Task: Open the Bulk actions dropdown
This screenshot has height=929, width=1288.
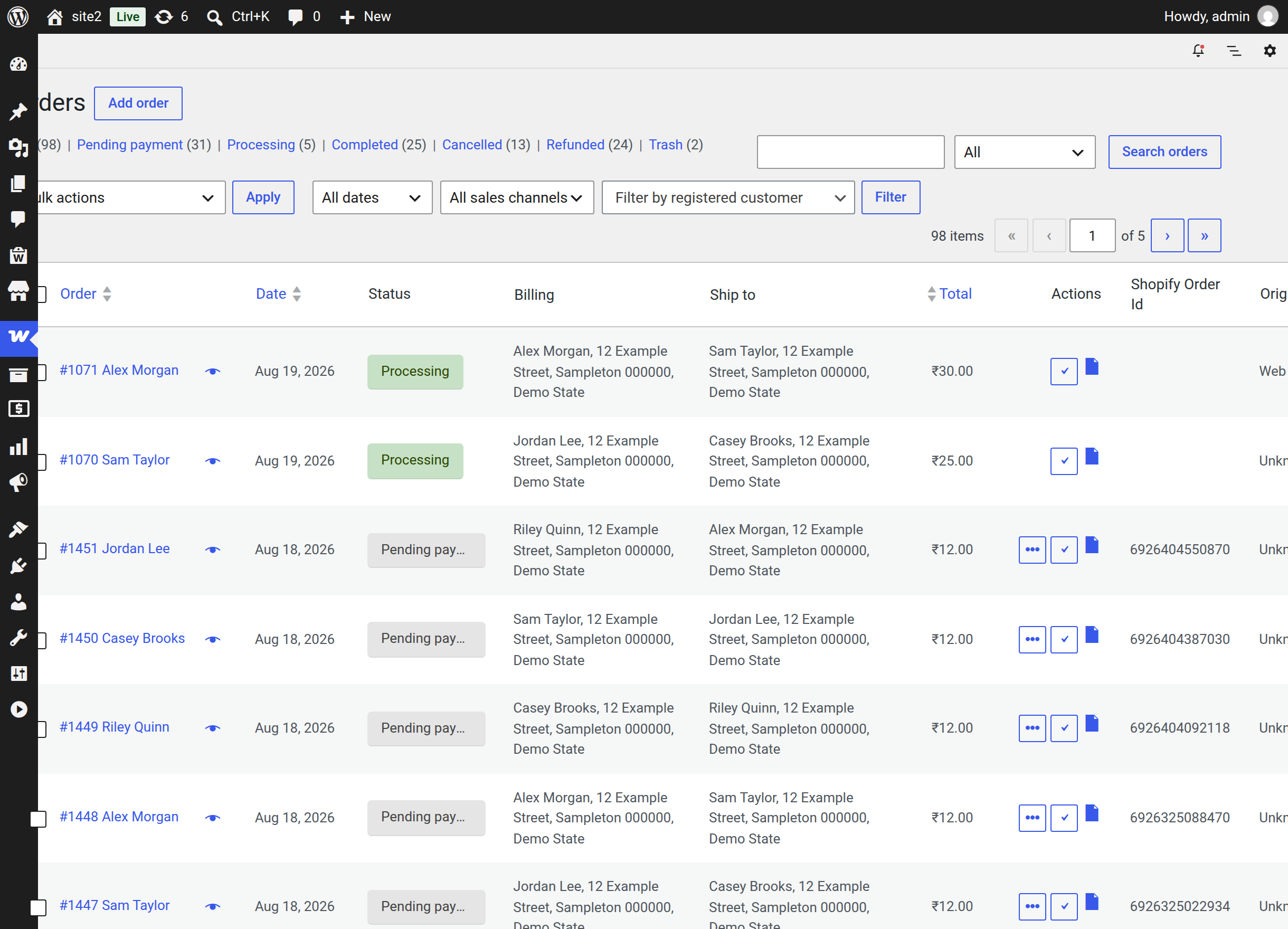Action: pos(131,197)
